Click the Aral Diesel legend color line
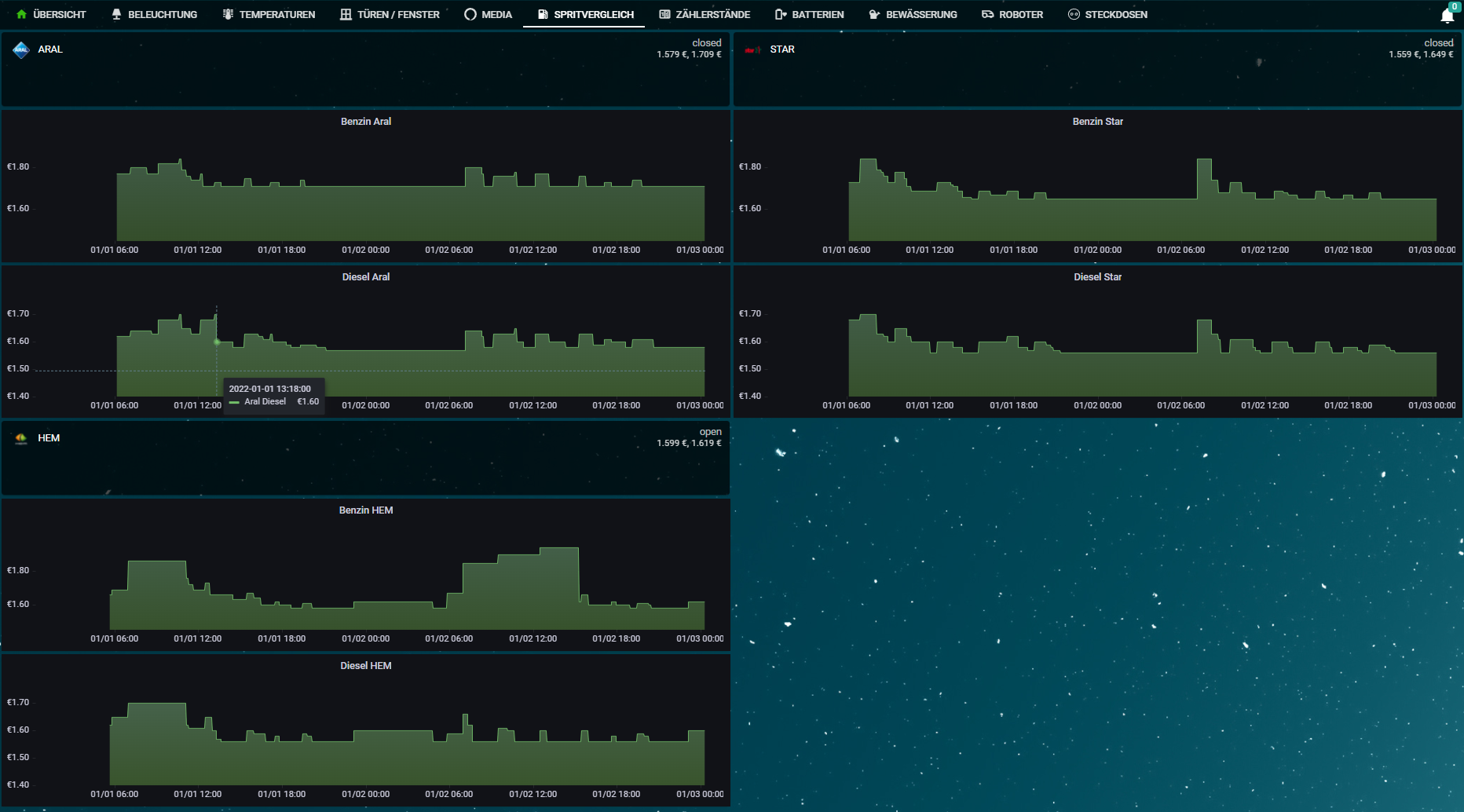 click(x=234, y=402)
